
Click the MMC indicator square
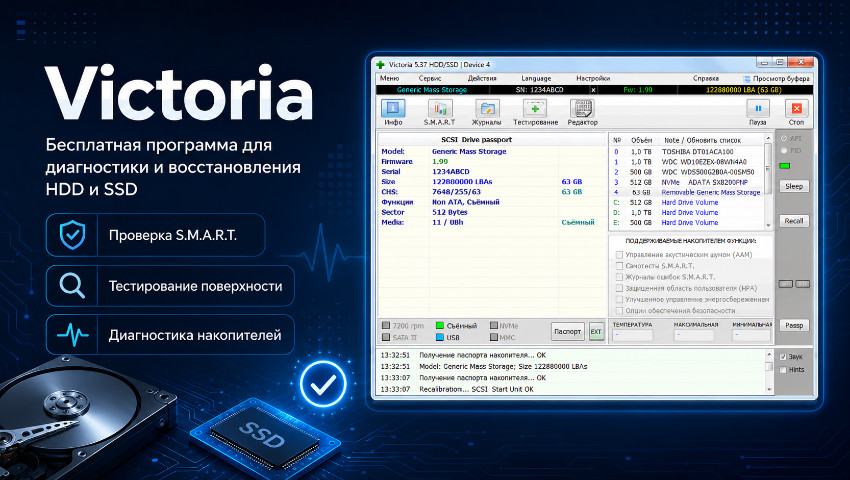(494, 337)
